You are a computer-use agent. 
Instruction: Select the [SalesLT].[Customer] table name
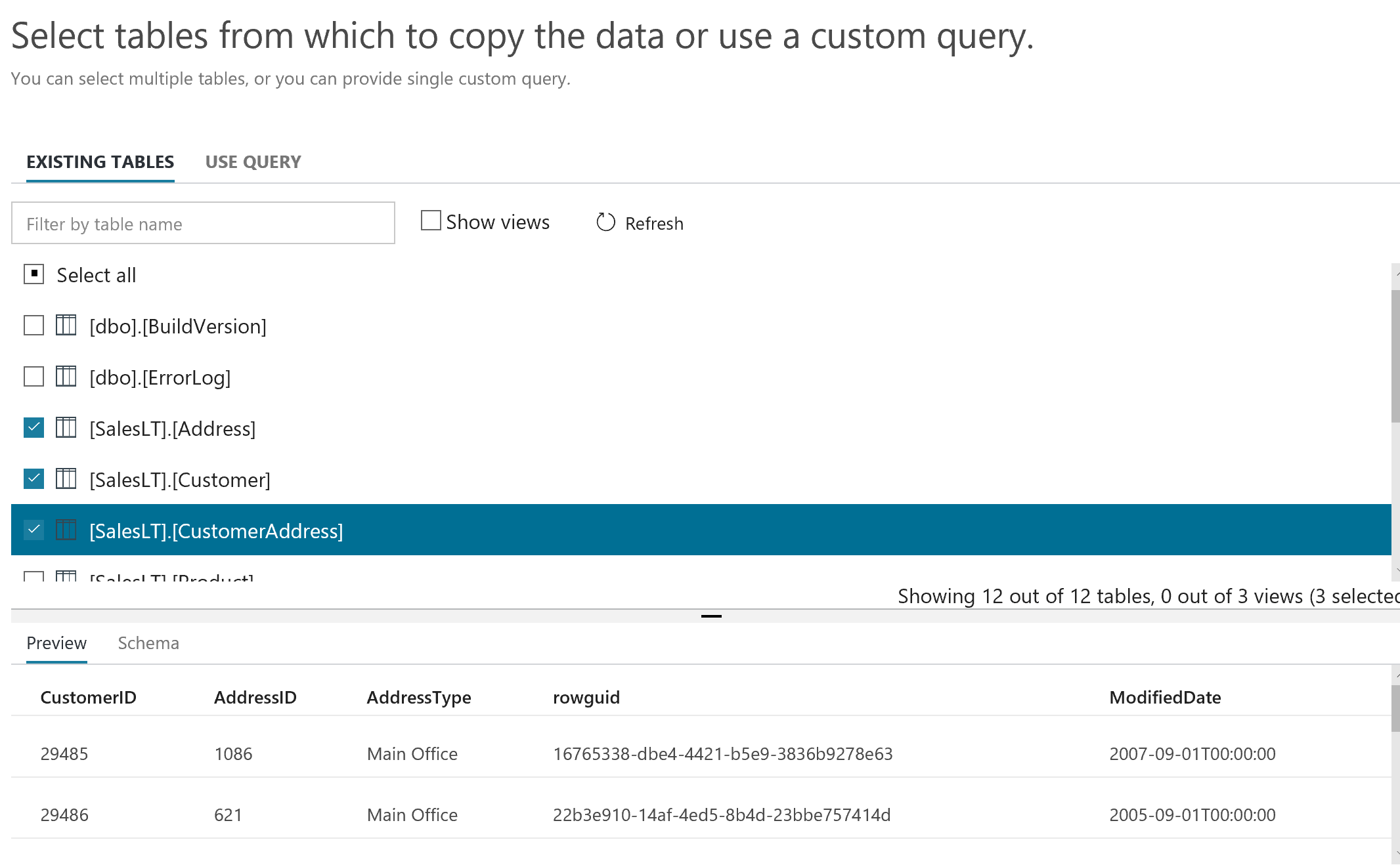point(180,480)
